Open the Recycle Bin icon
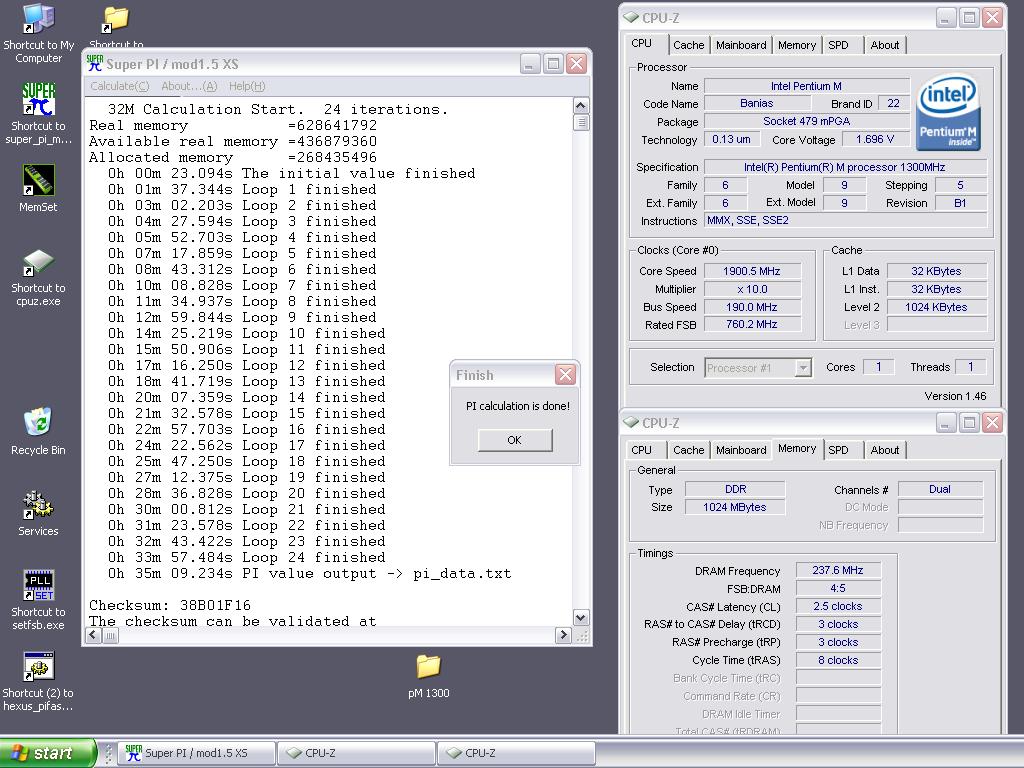Screen dimensions: 1024x768 click(39, 423)
